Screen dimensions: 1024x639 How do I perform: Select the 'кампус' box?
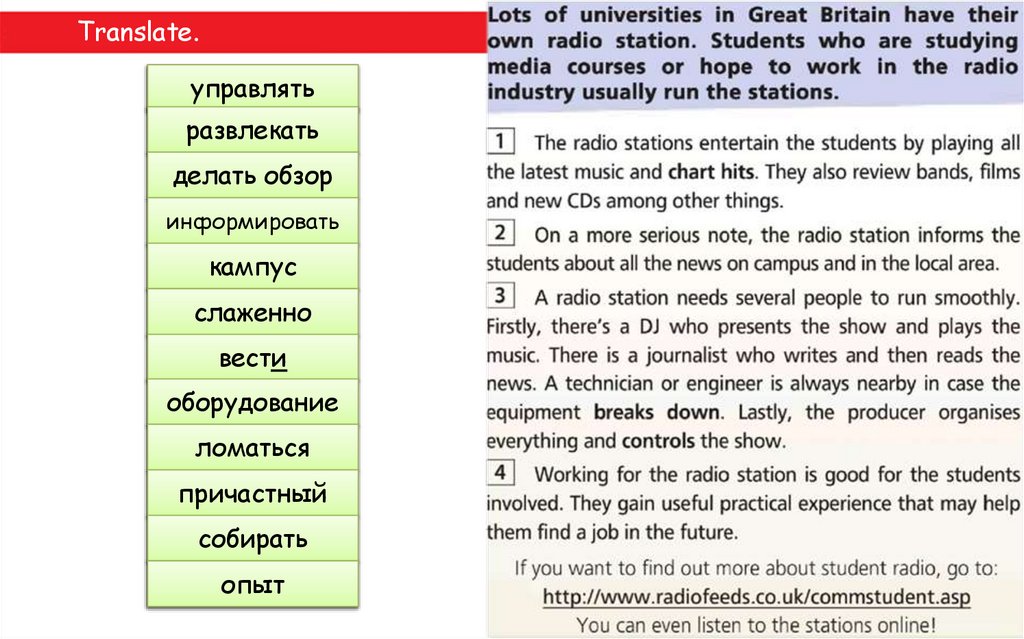253,267
